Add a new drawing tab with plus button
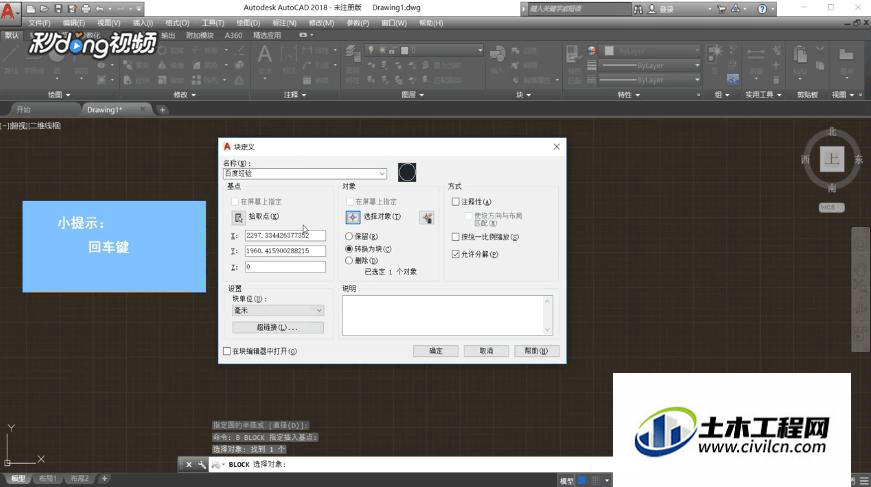The width and height of the screenshot is (871, 487). (162, 110)
